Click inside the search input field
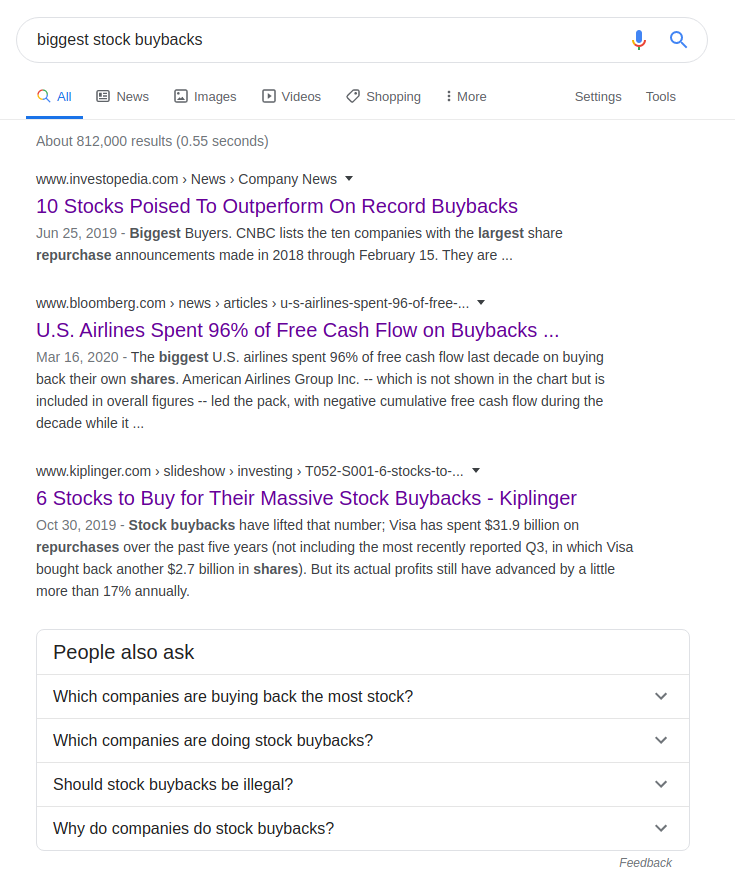Image resolution: width=735 pixels, height=893 pixels. (x=300, y=40)
